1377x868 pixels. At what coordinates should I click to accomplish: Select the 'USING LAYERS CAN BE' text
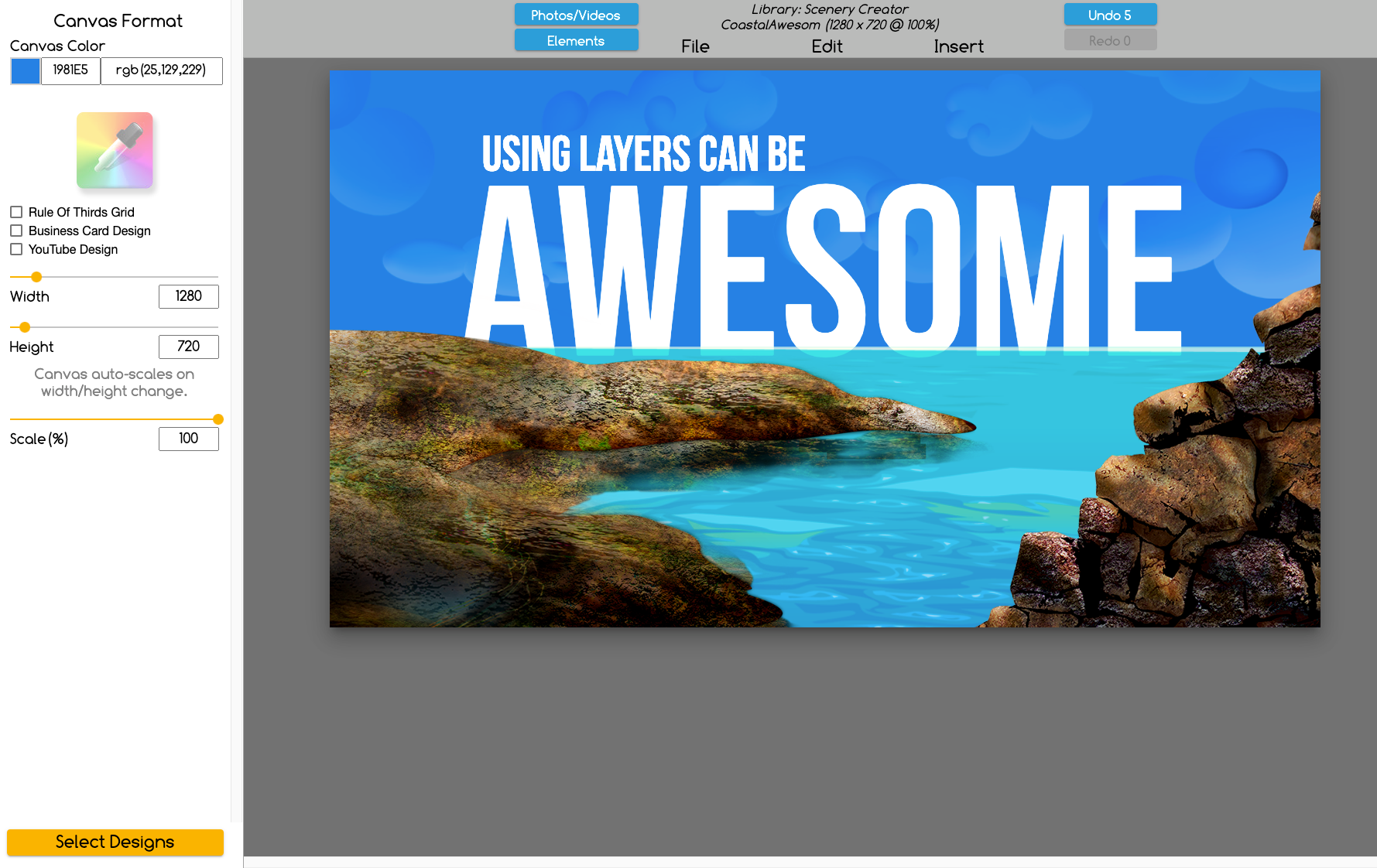pos(643,154)
